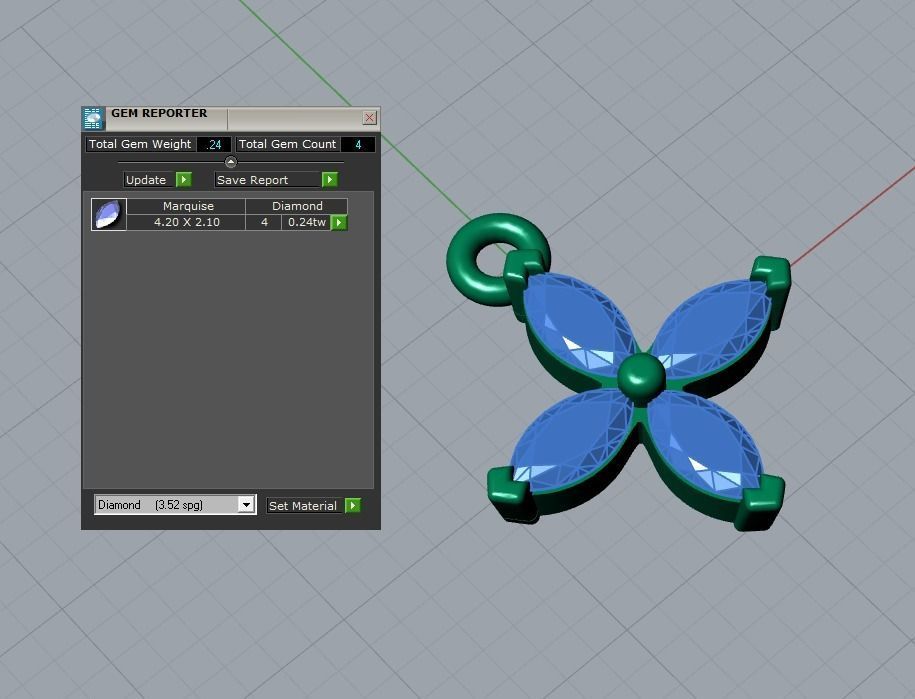This screenshot has height=699, width=915.
Task: Click the 4.20 X 2.10 size cell
Action: (x=187, y=222)
